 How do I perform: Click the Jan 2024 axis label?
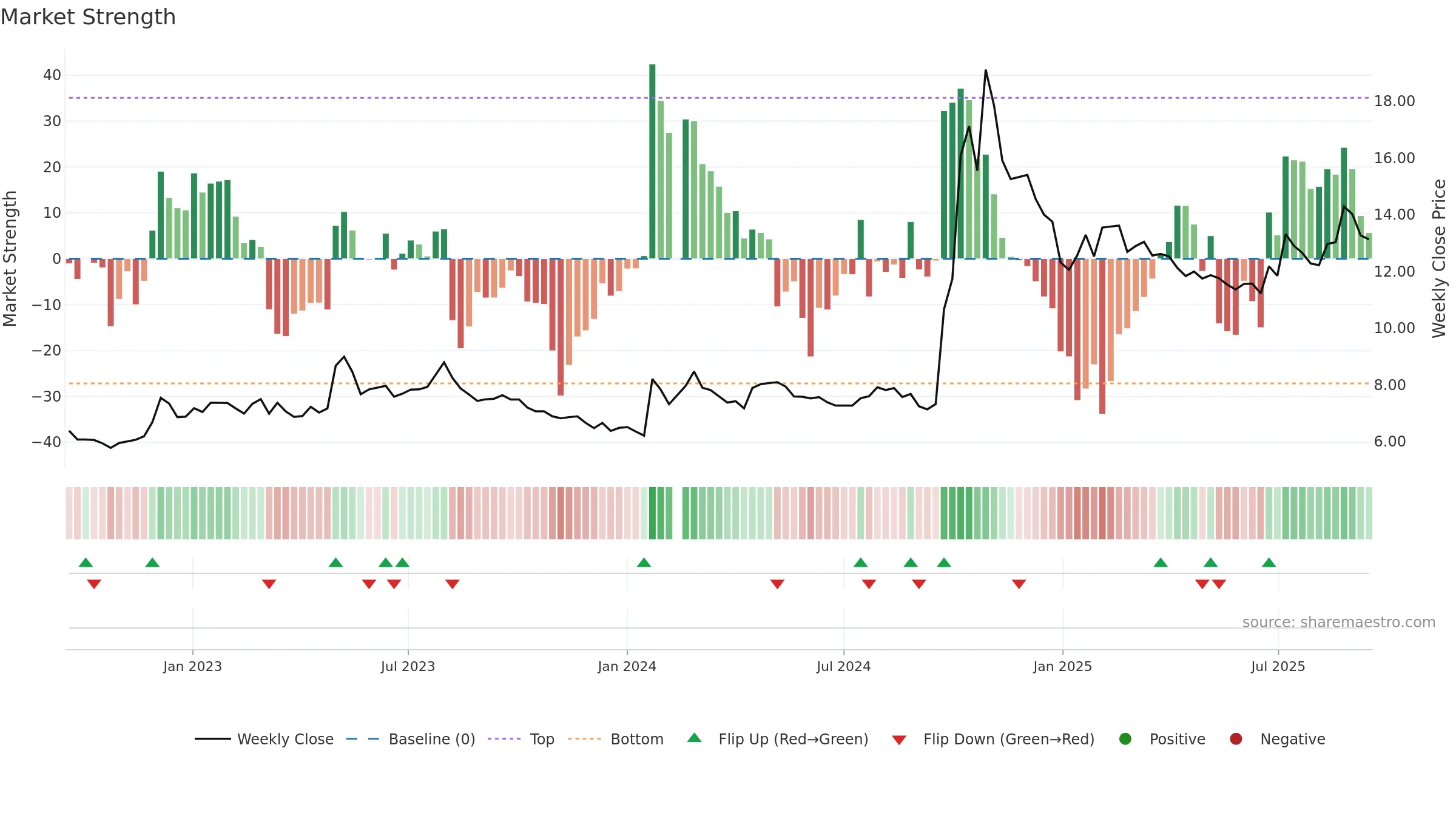(627, 666)
